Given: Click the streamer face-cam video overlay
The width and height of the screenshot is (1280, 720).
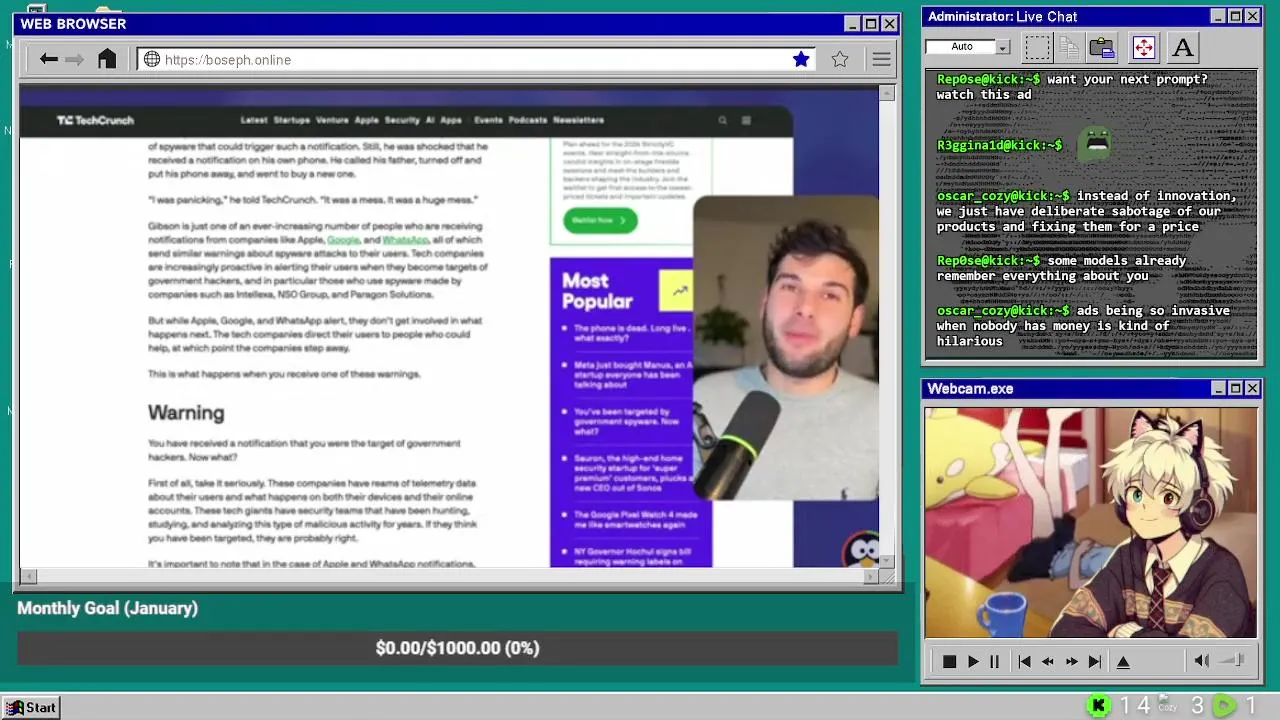Looking at the screenshot, I should [786, 348].
